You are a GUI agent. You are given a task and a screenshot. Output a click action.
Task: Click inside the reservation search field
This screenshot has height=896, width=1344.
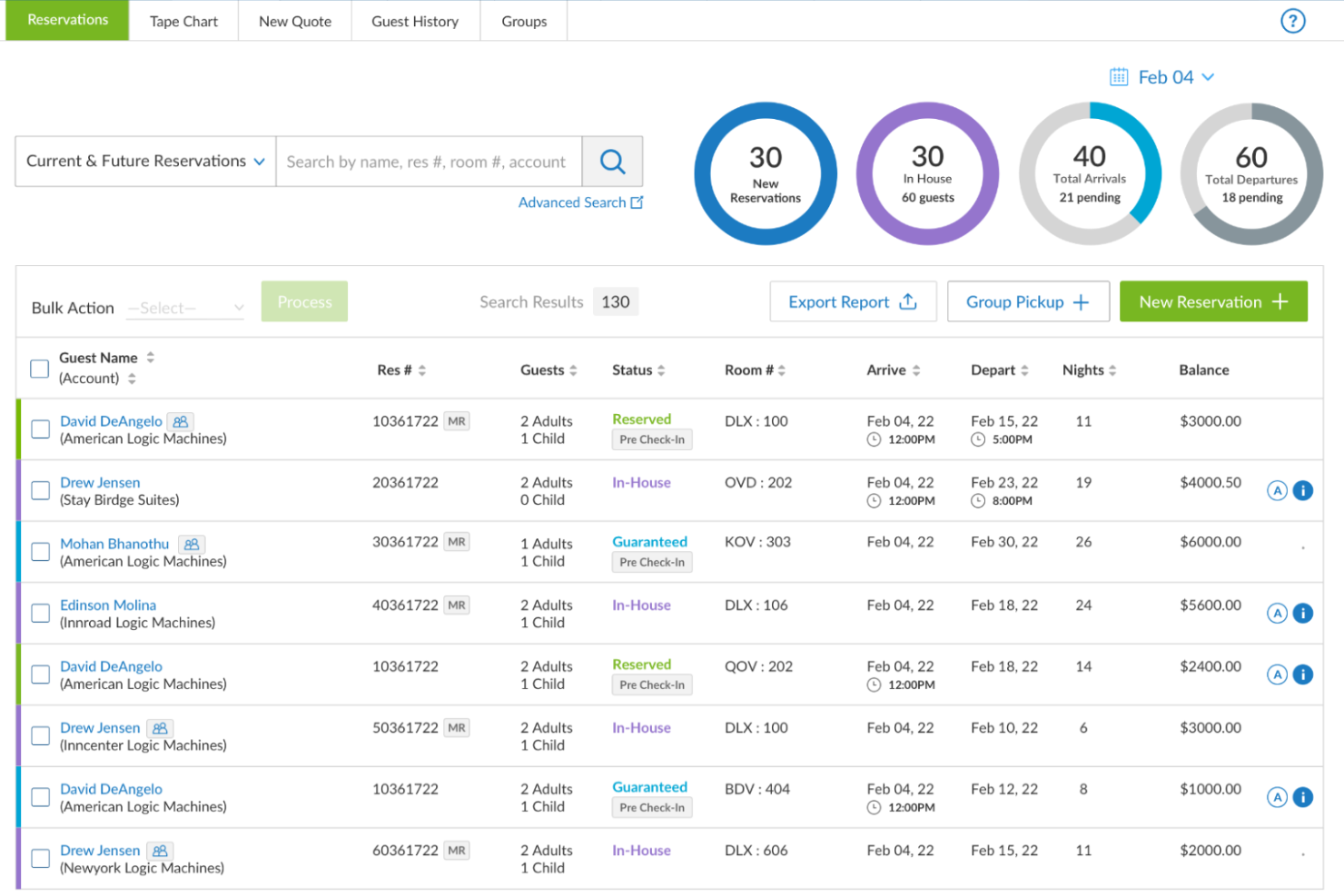coord(427,161)
